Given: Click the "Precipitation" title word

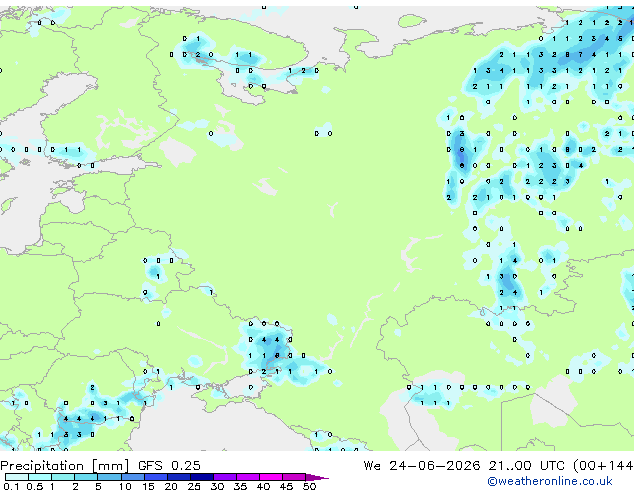Looking at the screenshot, I should (x=42, y=466).
